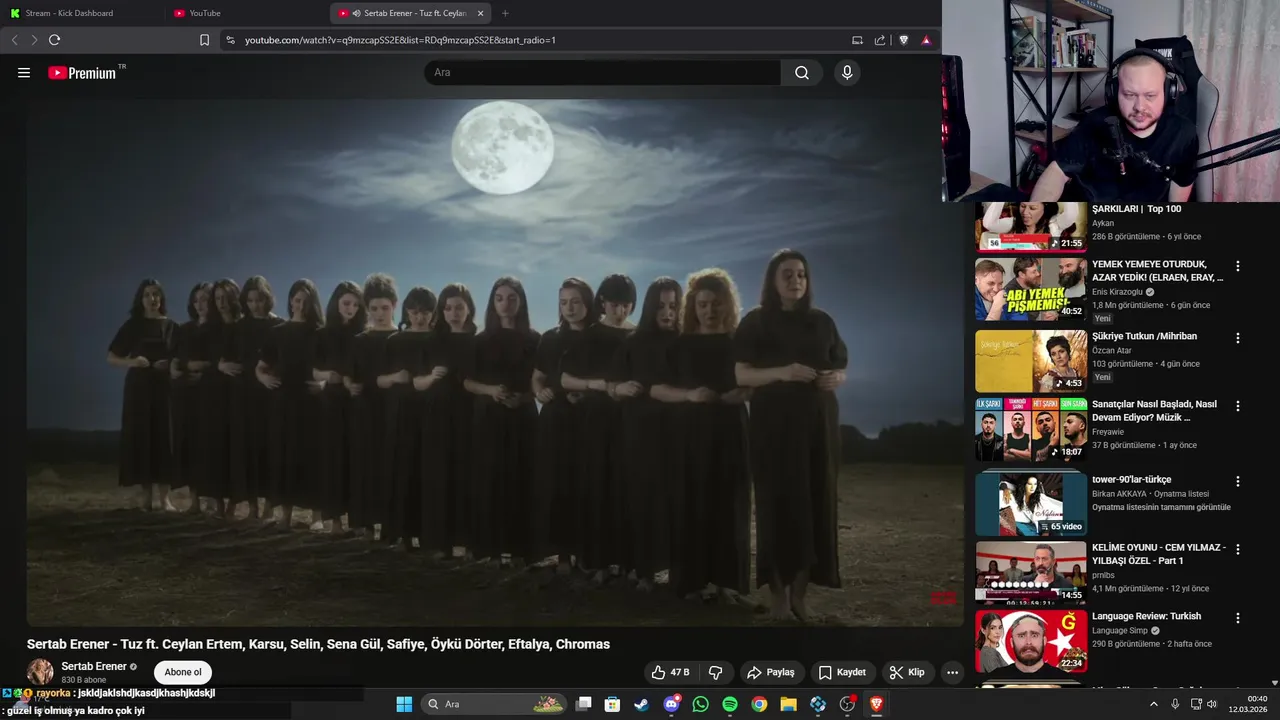The height and width of the screenshot is (720, 1280).
Task: Open site settings icon beside the URL
Action: pyautogui.click(x=230, y=40)
